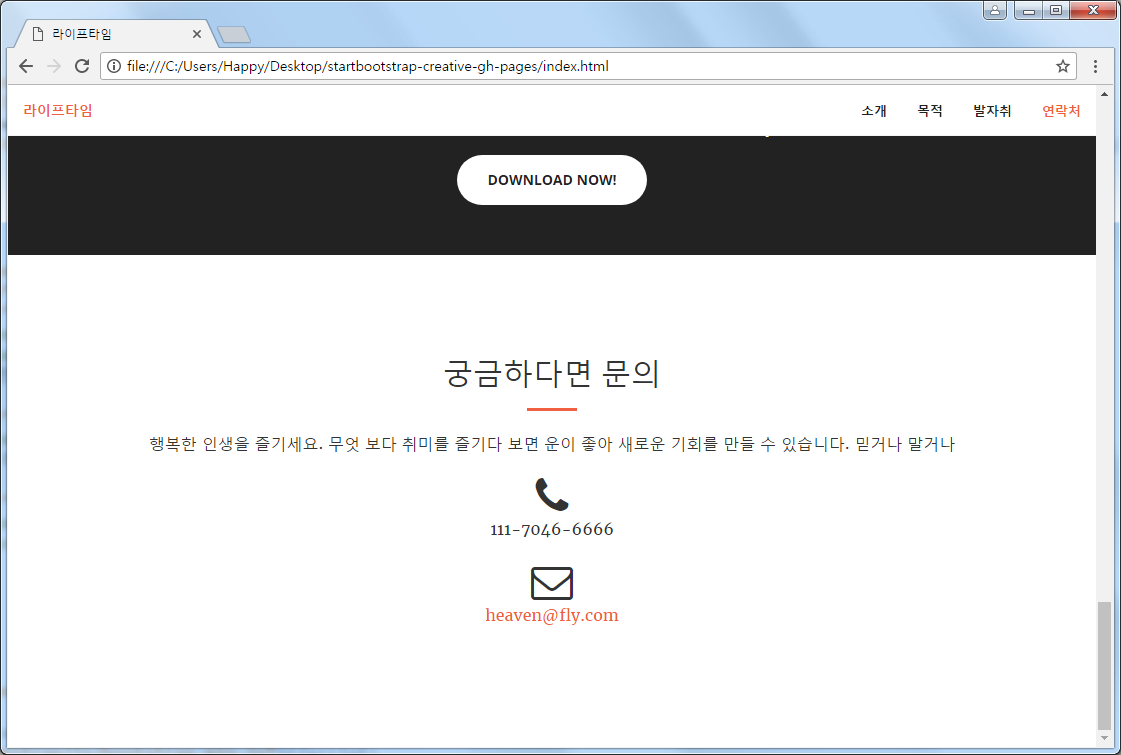Open 발자취 nav menu item
This screenshot has width=1121, height=755.
tap(992, 111)
